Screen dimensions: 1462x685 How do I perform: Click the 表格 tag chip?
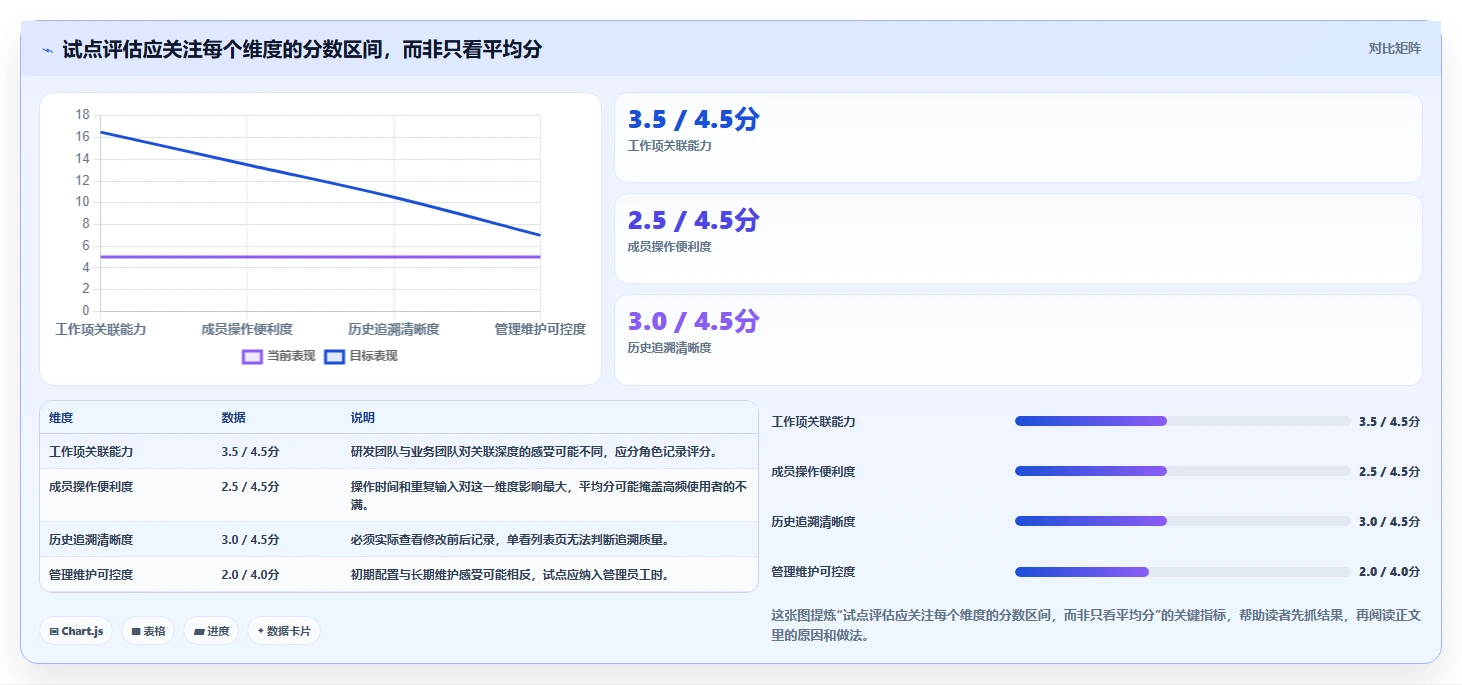pyautogui.click(x=148, y=631)
